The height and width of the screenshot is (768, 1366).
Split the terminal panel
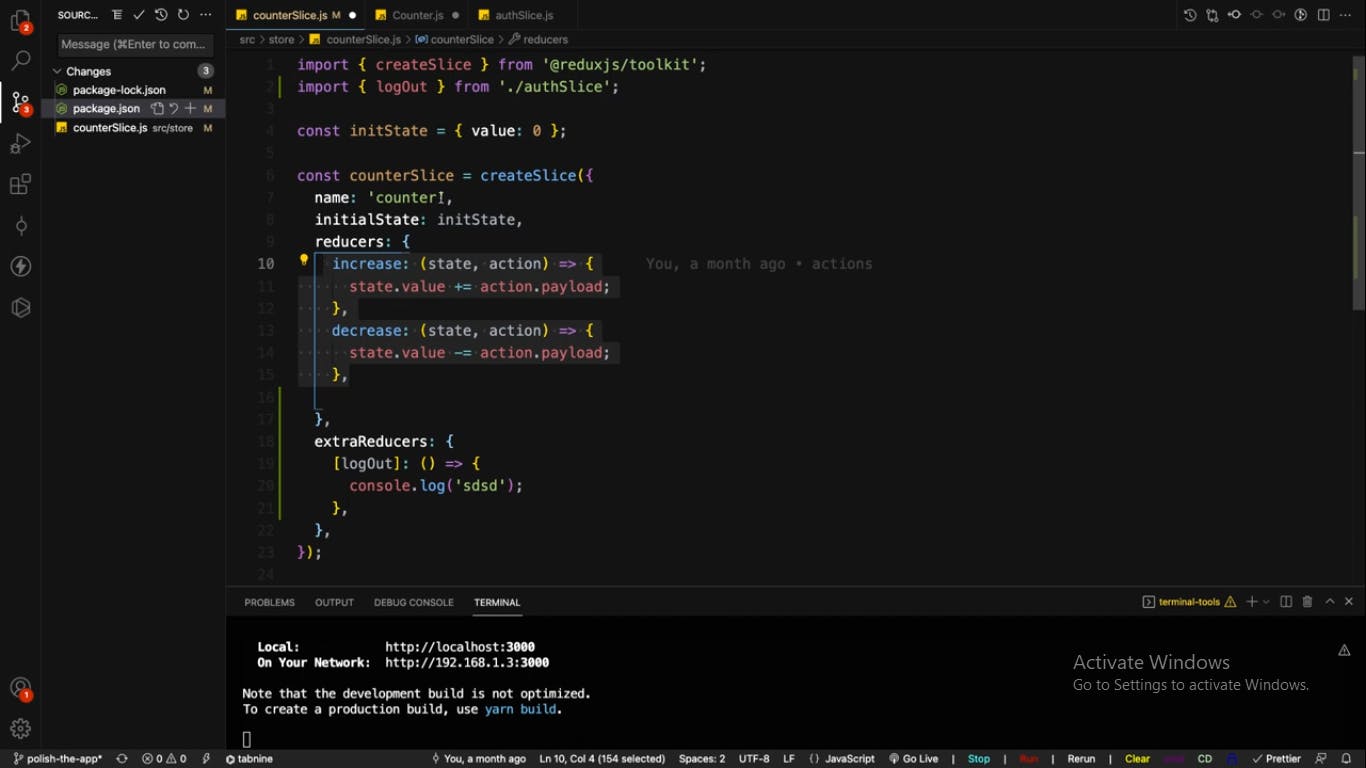pos(1286,602)
